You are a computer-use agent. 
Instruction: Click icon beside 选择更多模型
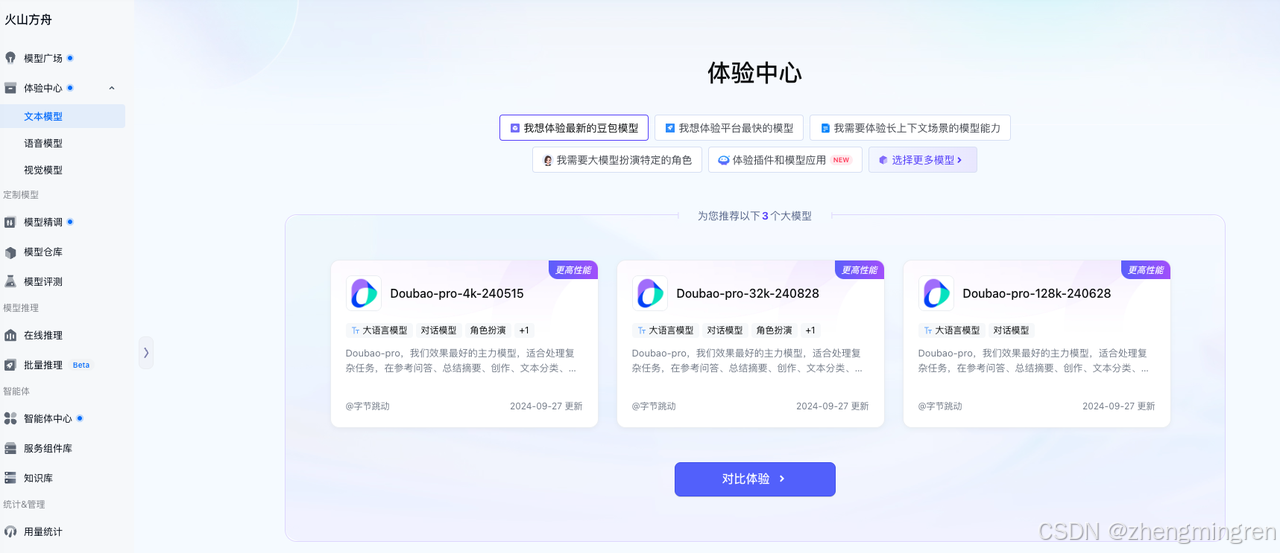click(883, 160)
